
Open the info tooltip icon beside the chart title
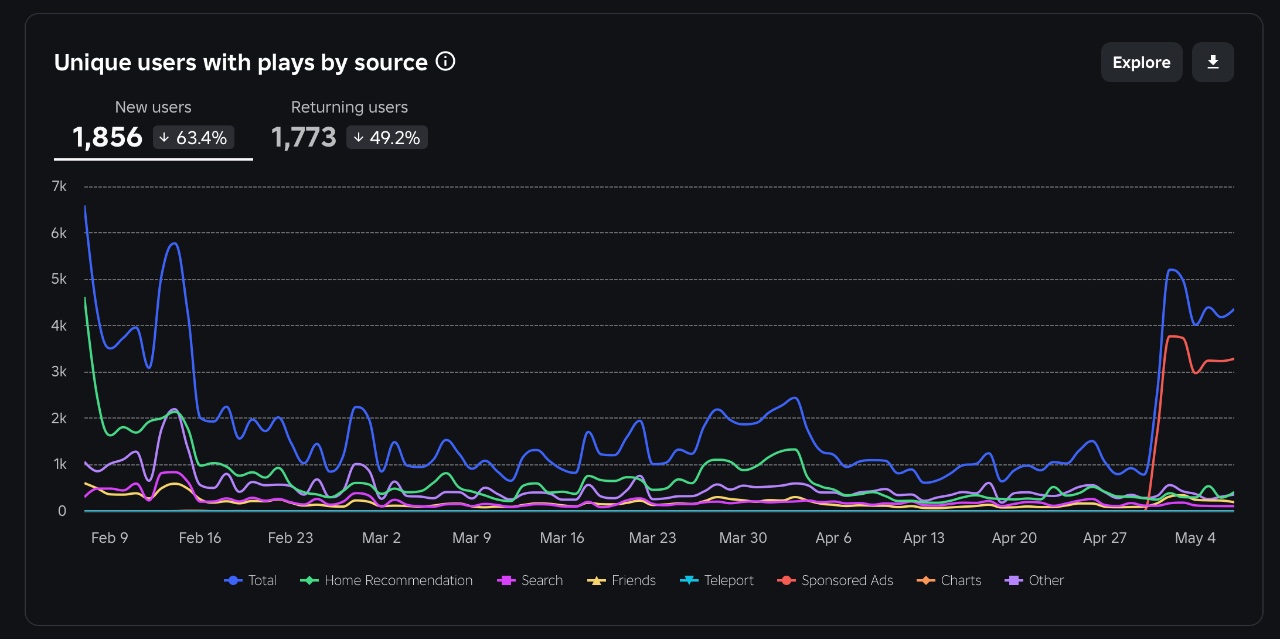(x=446, y=62)
